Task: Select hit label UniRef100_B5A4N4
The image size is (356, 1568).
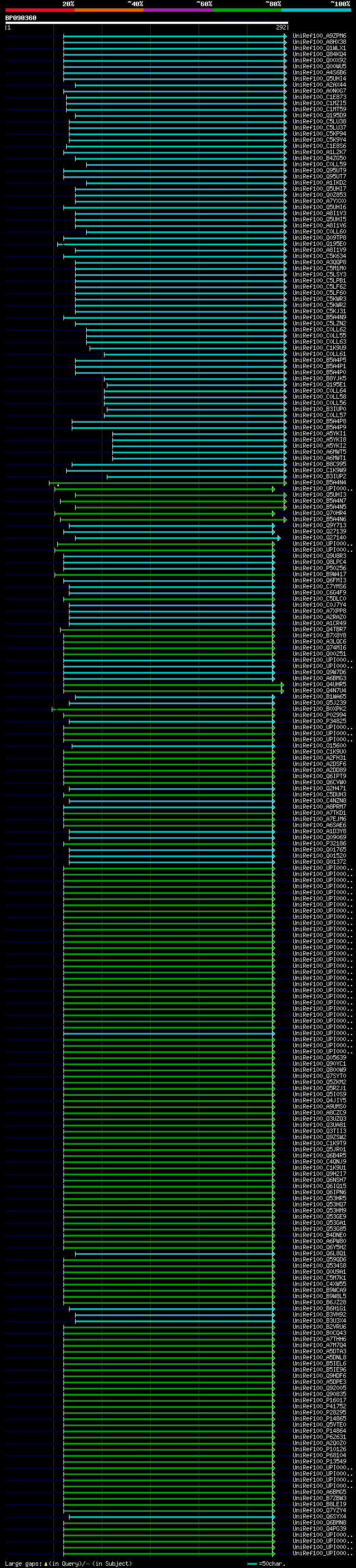Action: click(319, 483)
